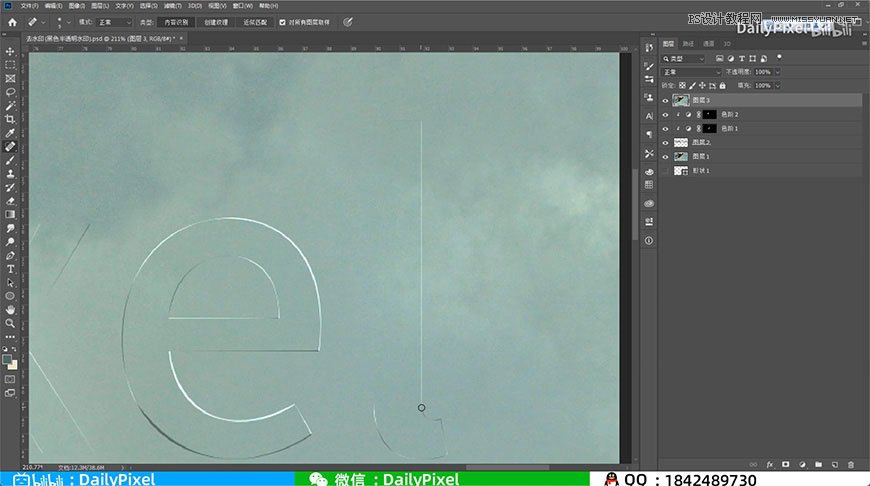Select the Magic Wand tool
The image size is (870, 486).
pyautogui.click(x=10, y=105)
